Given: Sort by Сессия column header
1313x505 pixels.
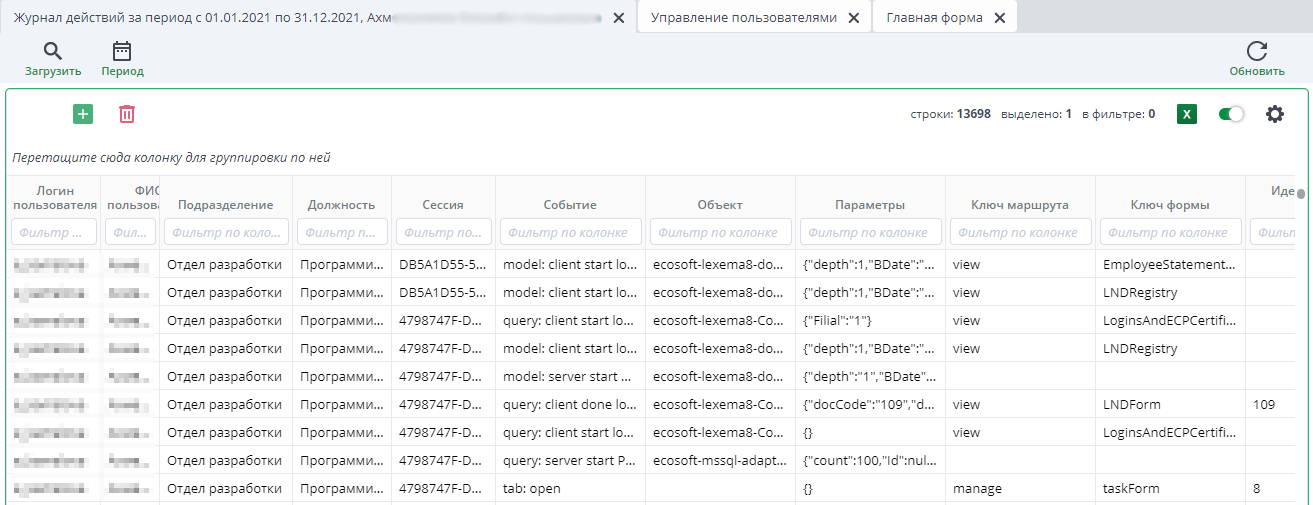Looking at the screenshot, I should 443,205.
